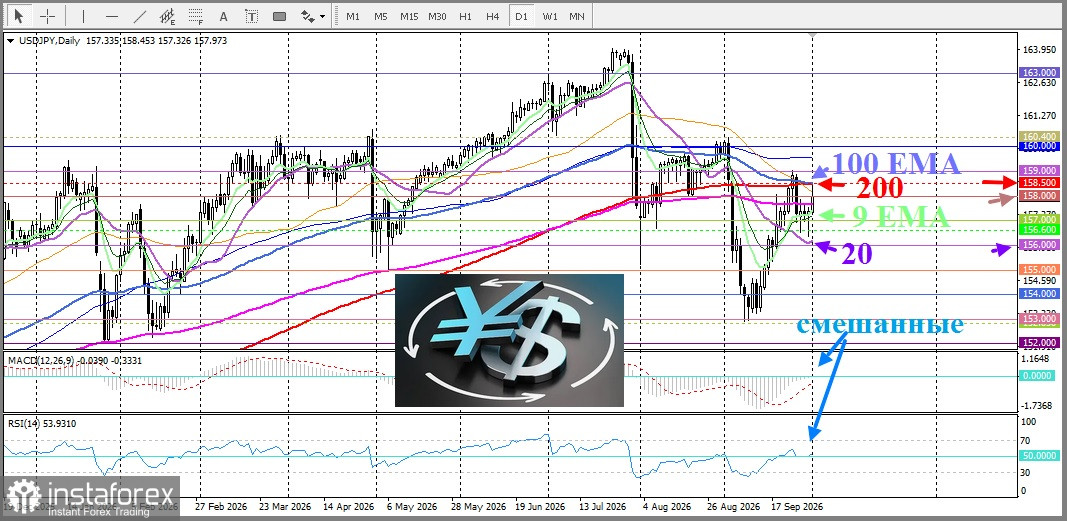This screenshot has height=521, width=1067.
Task: Pick the Trendline drawing tool
Action: coord(140,16)
